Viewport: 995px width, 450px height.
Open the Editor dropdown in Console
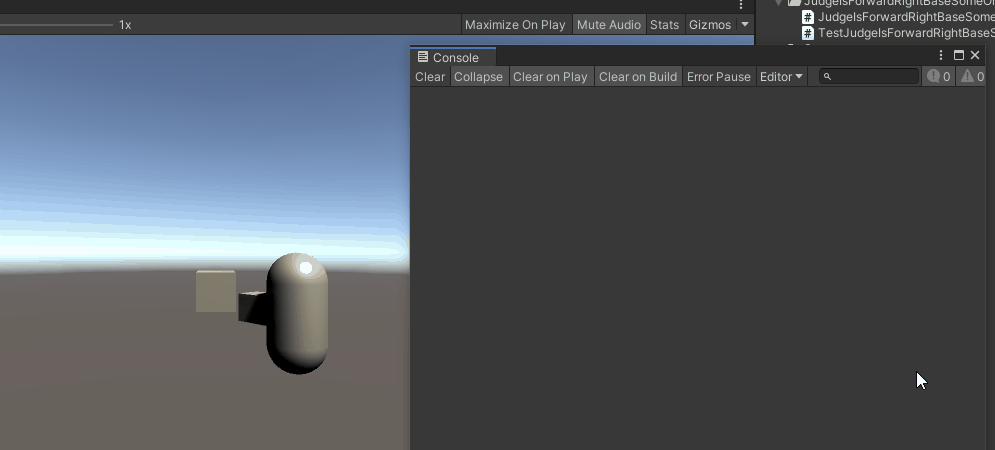781,77
